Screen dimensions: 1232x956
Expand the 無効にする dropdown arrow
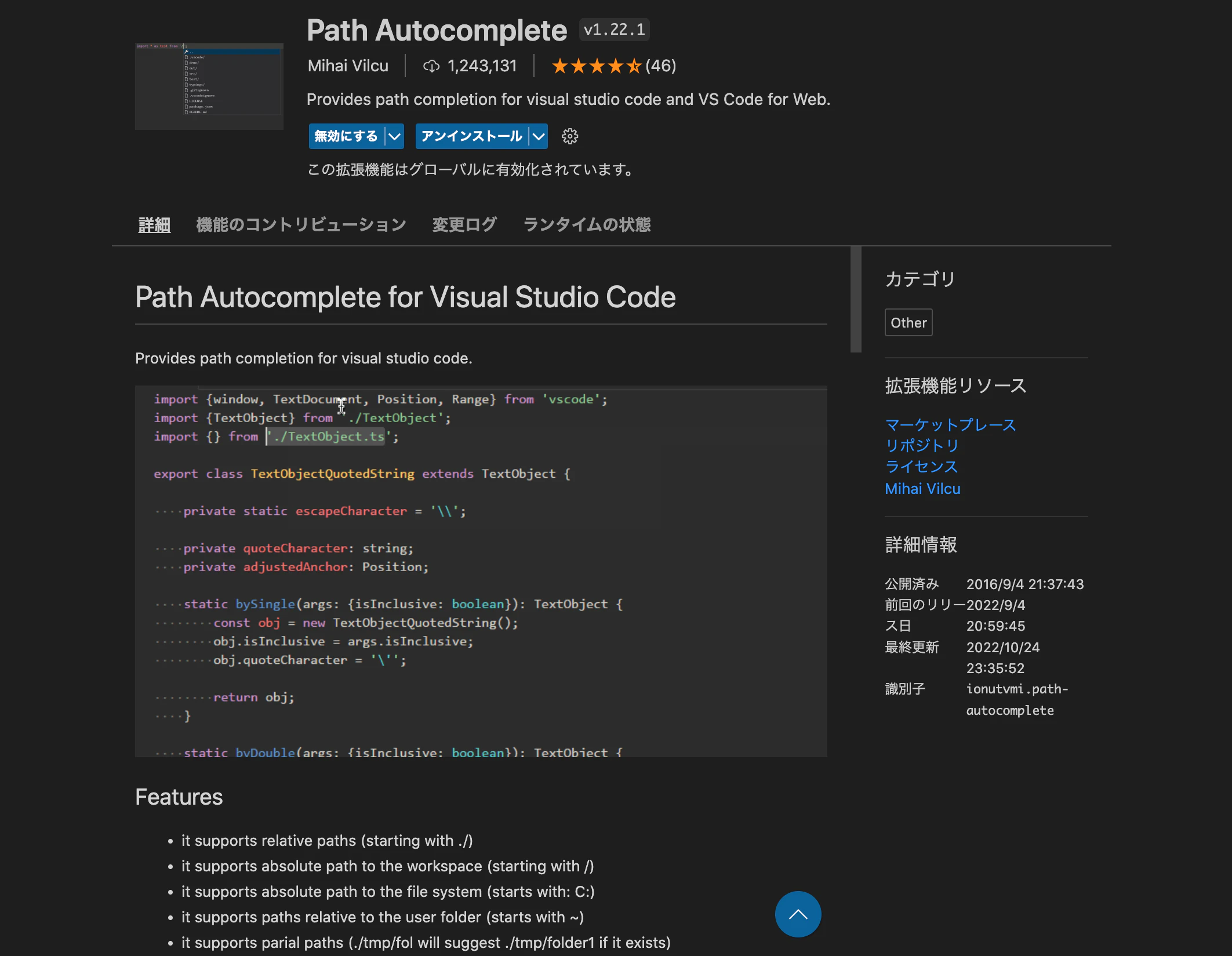click(x=394, y=136)
